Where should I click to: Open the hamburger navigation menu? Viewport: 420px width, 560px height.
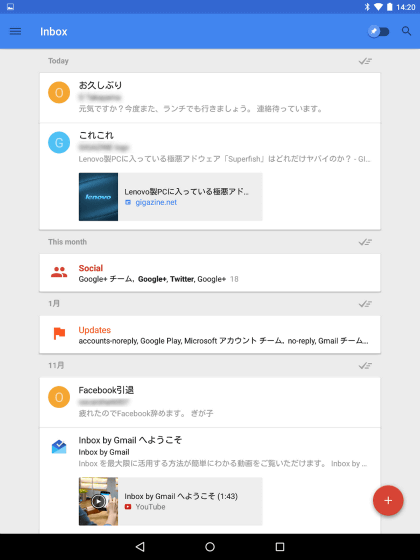(x=15, y=31)
